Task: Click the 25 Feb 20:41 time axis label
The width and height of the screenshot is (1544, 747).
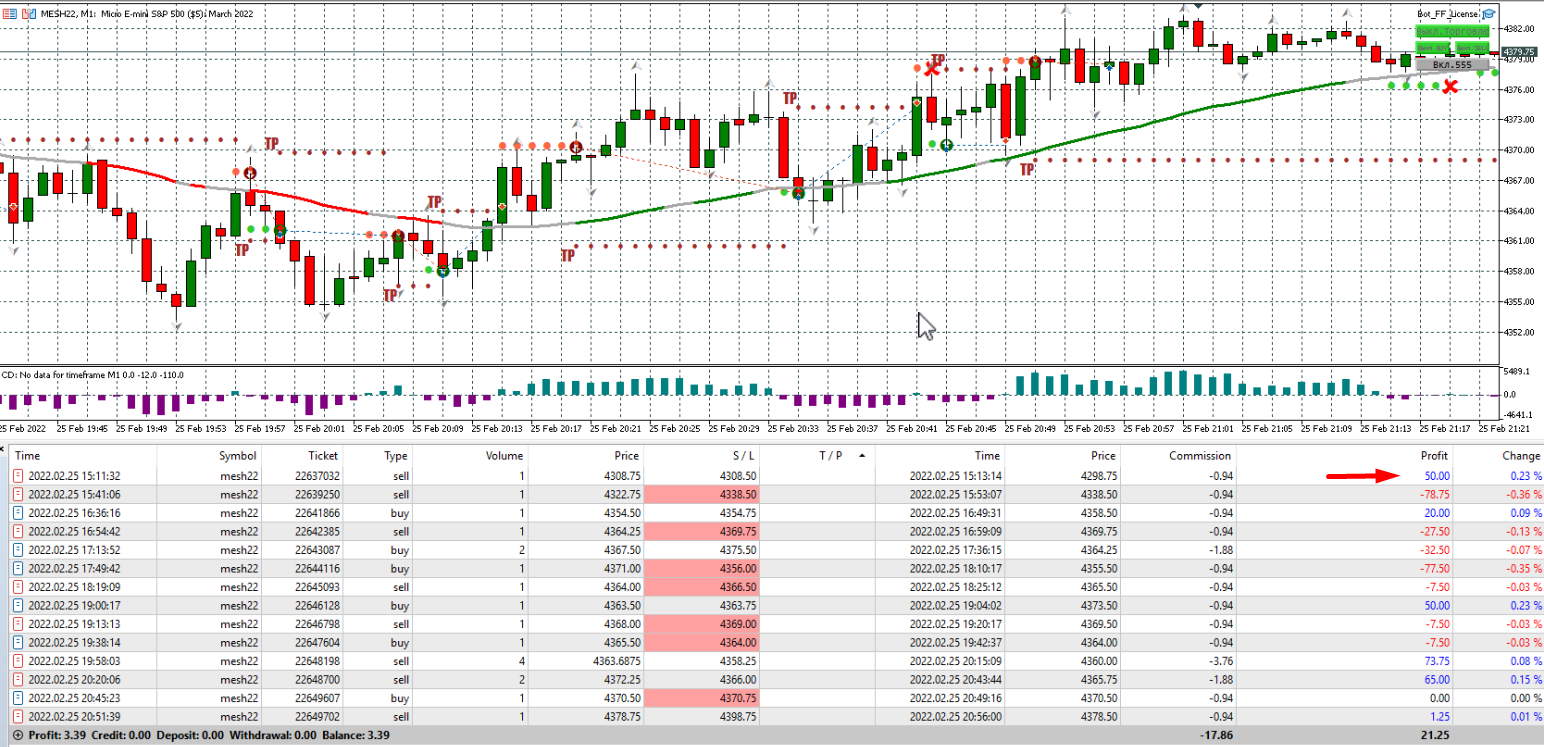Action: (914, 428)
